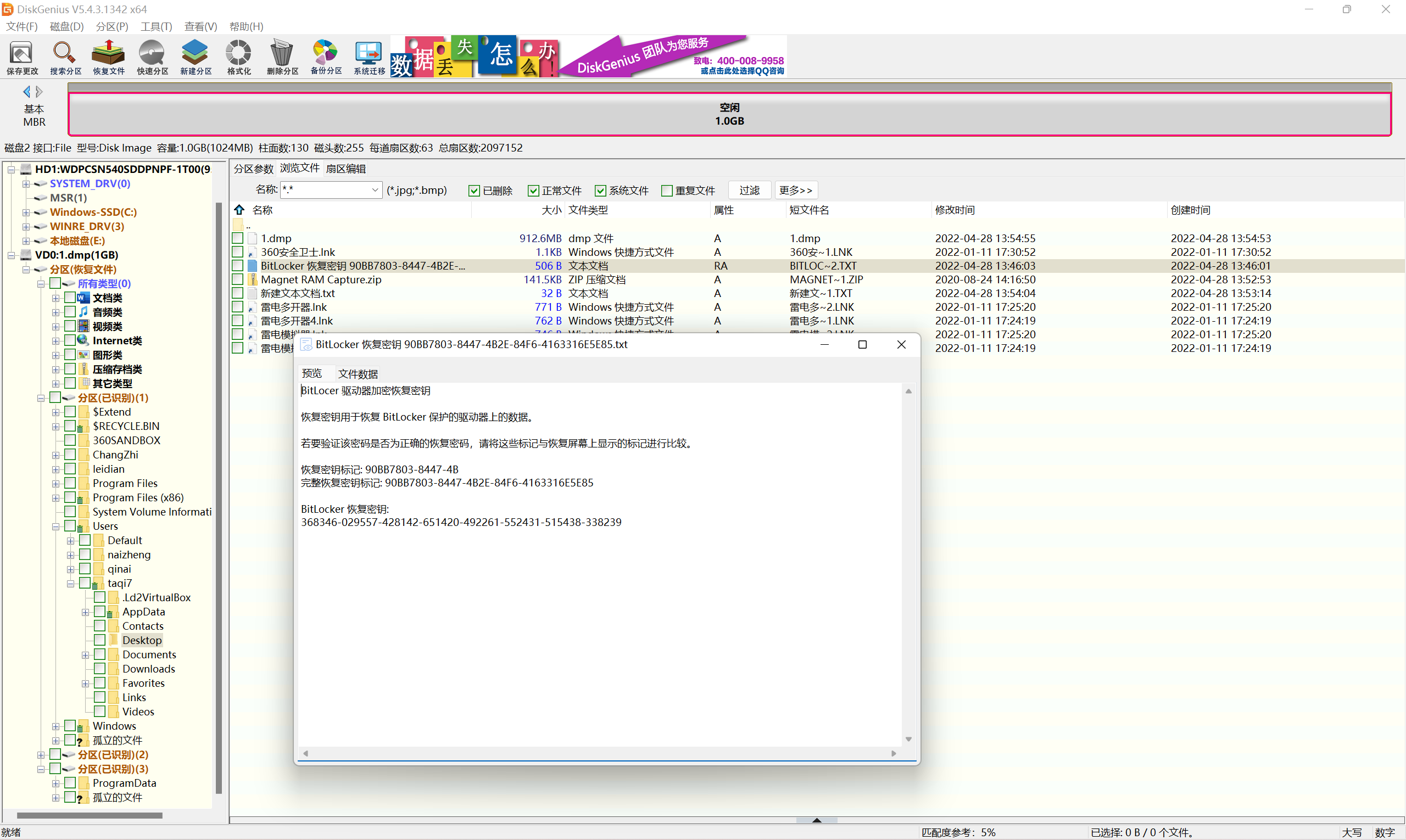This screenshot has width=1406, height=840.
Task: Click the globe icon of Internet类
Action: click(x=83, y=340)
